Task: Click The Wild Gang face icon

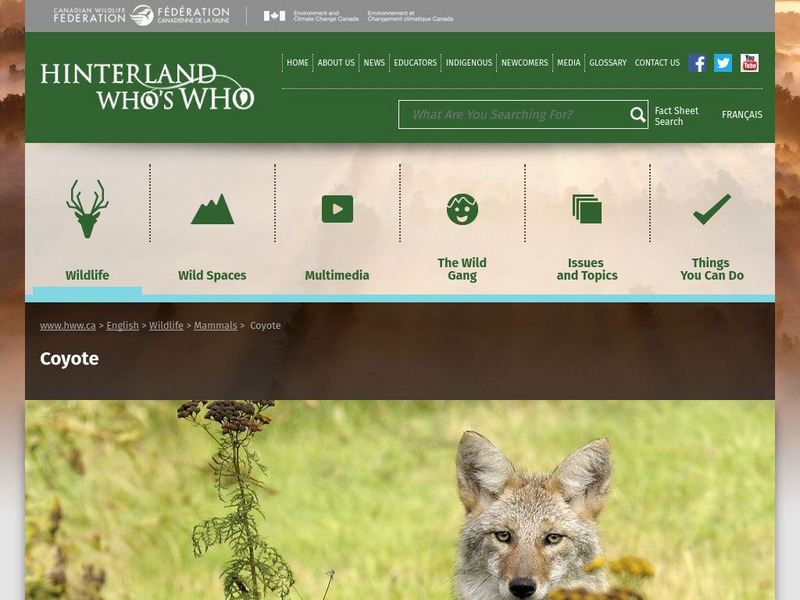Action: [462, 209]
